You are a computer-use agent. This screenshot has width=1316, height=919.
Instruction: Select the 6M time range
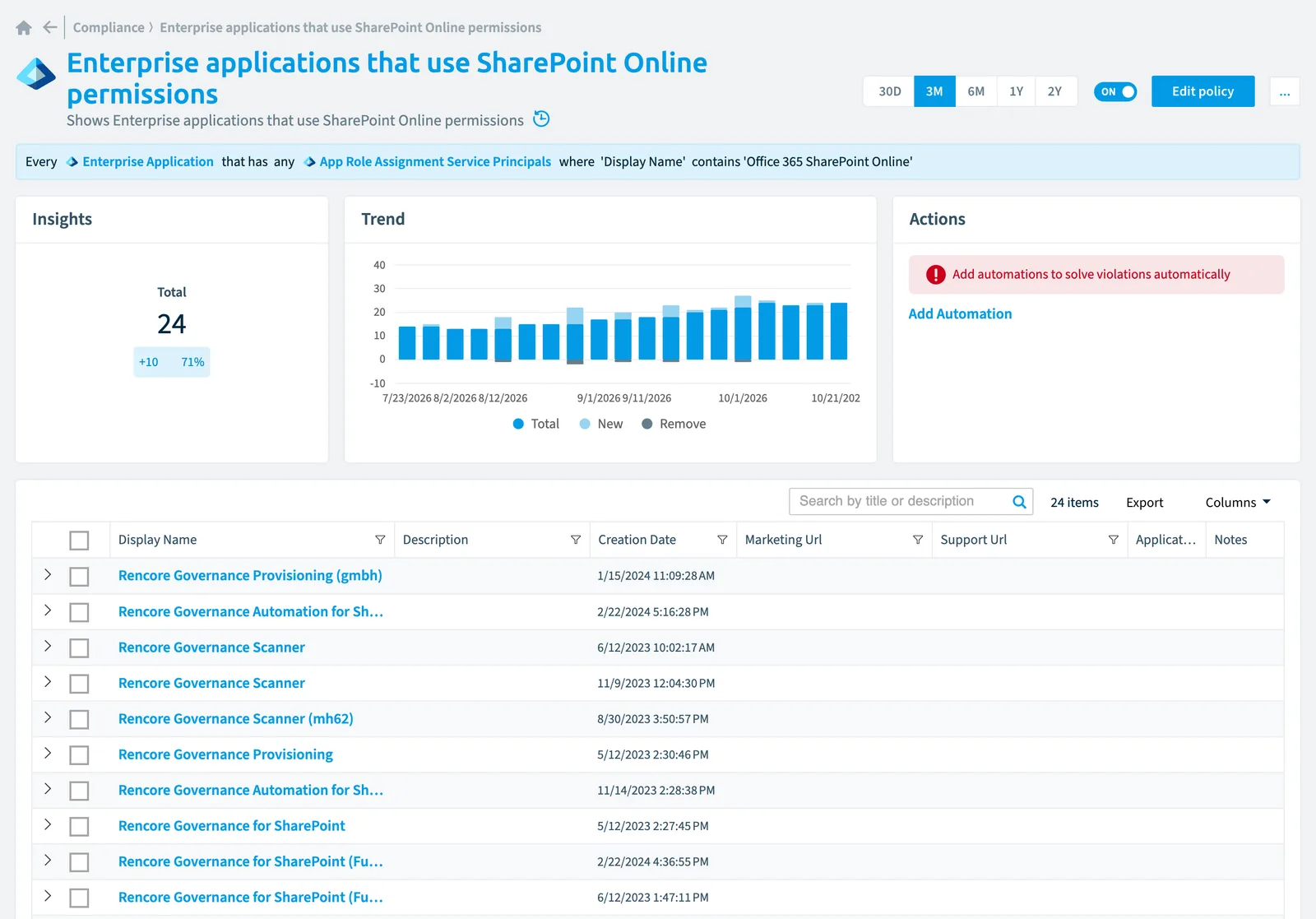coord(976,91)
